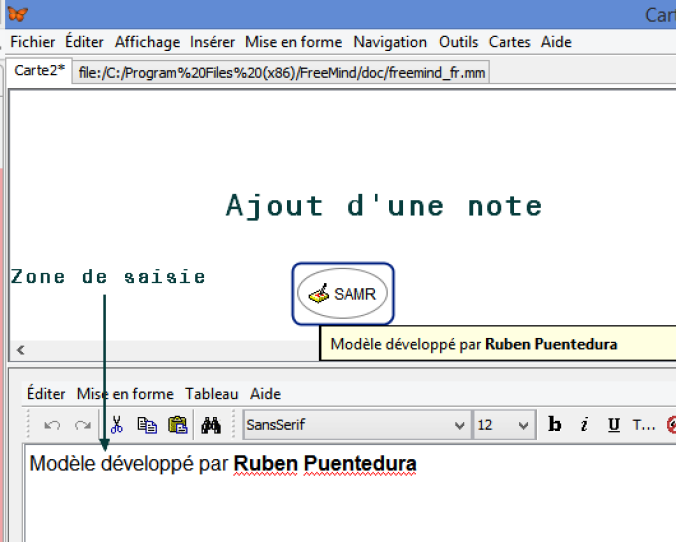The height and width of the screenshot is (542, 676).
Task: Switch to the Carte2* tab
Action: click(x=39, y=70)
